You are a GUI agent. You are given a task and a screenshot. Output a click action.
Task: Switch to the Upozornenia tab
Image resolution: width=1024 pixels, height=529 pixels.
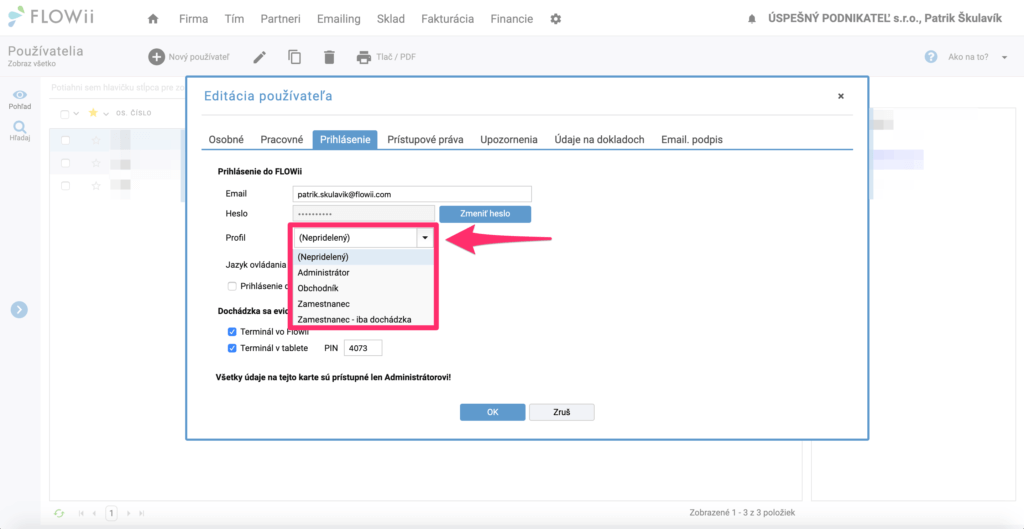point(509,140)
